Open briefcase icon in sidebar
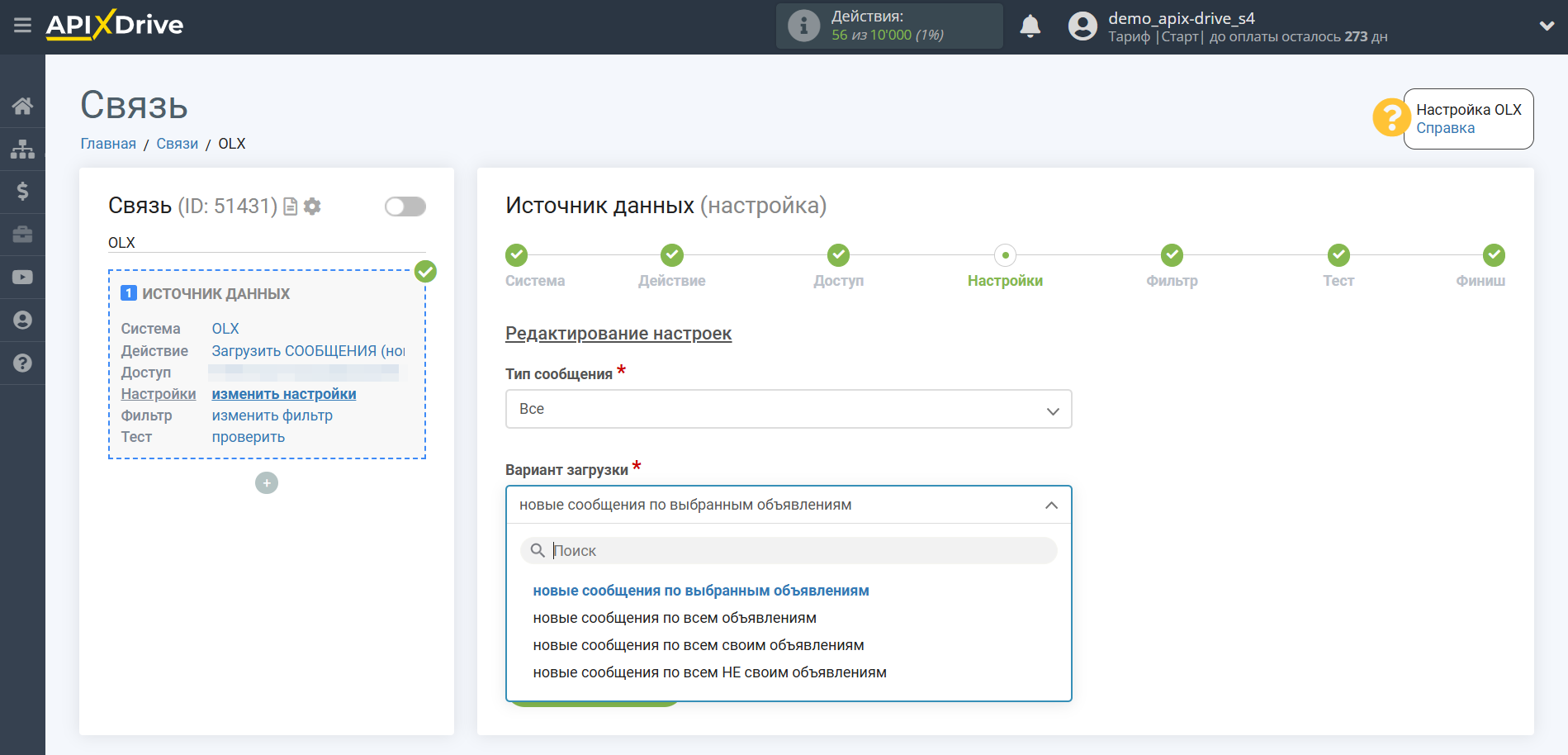 22,235
